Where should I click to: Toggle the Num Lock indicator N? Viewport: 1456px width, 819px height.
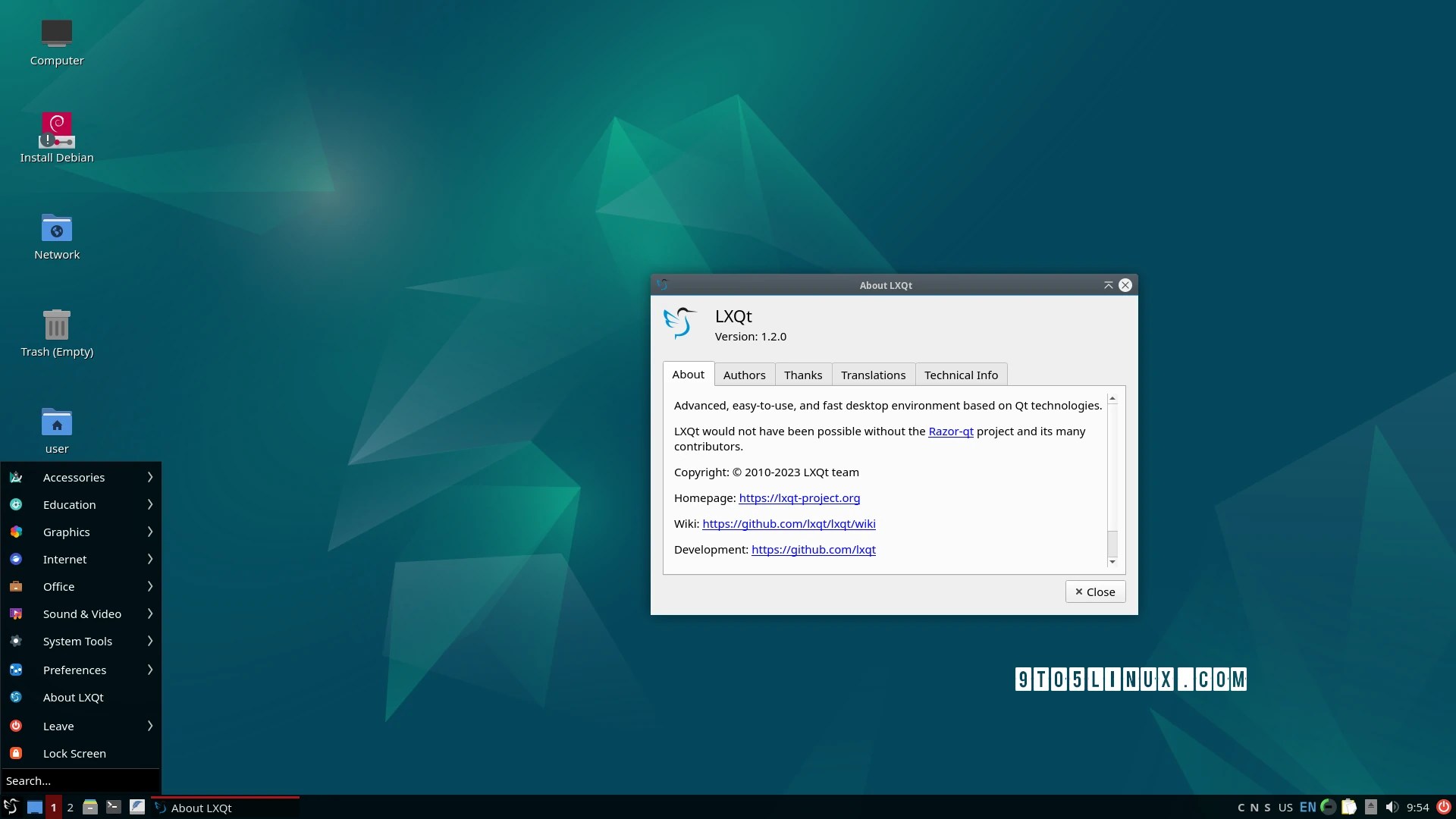1254,808
